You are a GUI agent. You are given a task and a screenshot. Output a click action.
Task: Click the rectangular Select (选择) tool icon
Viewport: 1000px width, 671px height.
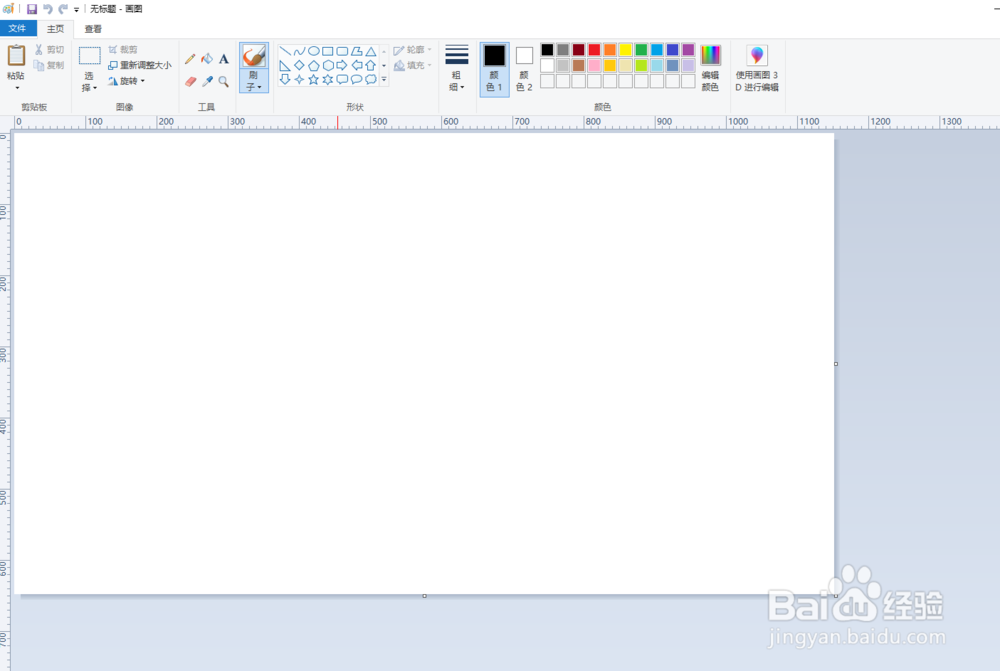coord(89,56)
